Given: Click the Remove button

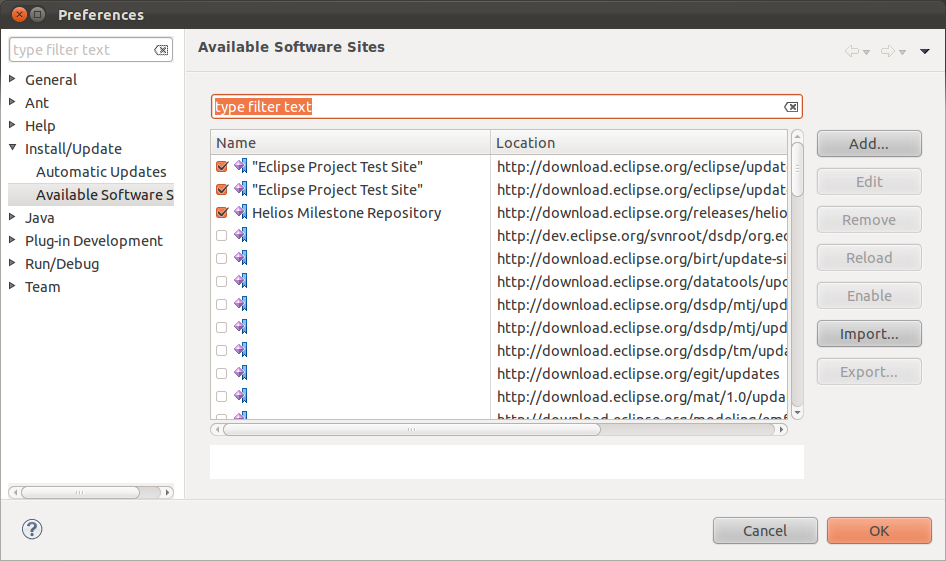Looking at the screenshot, I should pos(869,220).
